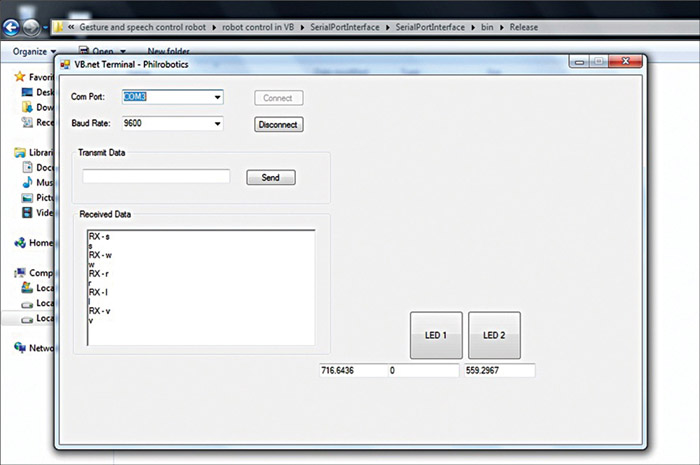
Task: Open the Com Port dropdown
Action: pos(217,97)
